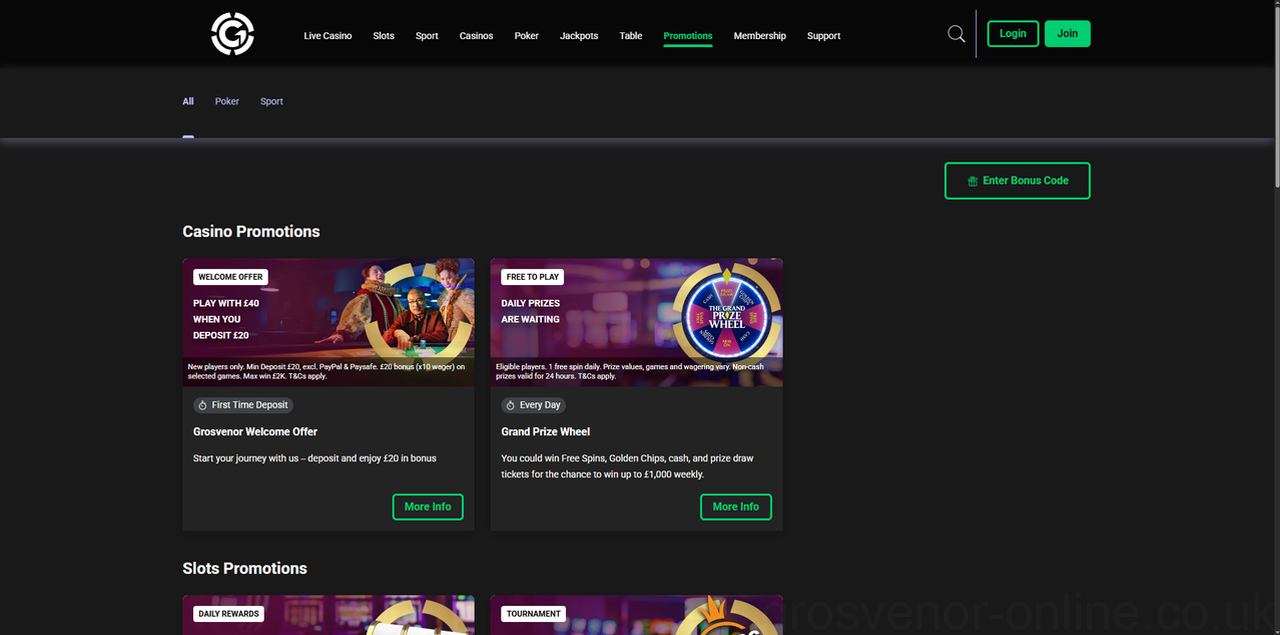Click the Casino Promotions heading
The height and width of the screenshot is (635, 1280).
click(251, 231)
